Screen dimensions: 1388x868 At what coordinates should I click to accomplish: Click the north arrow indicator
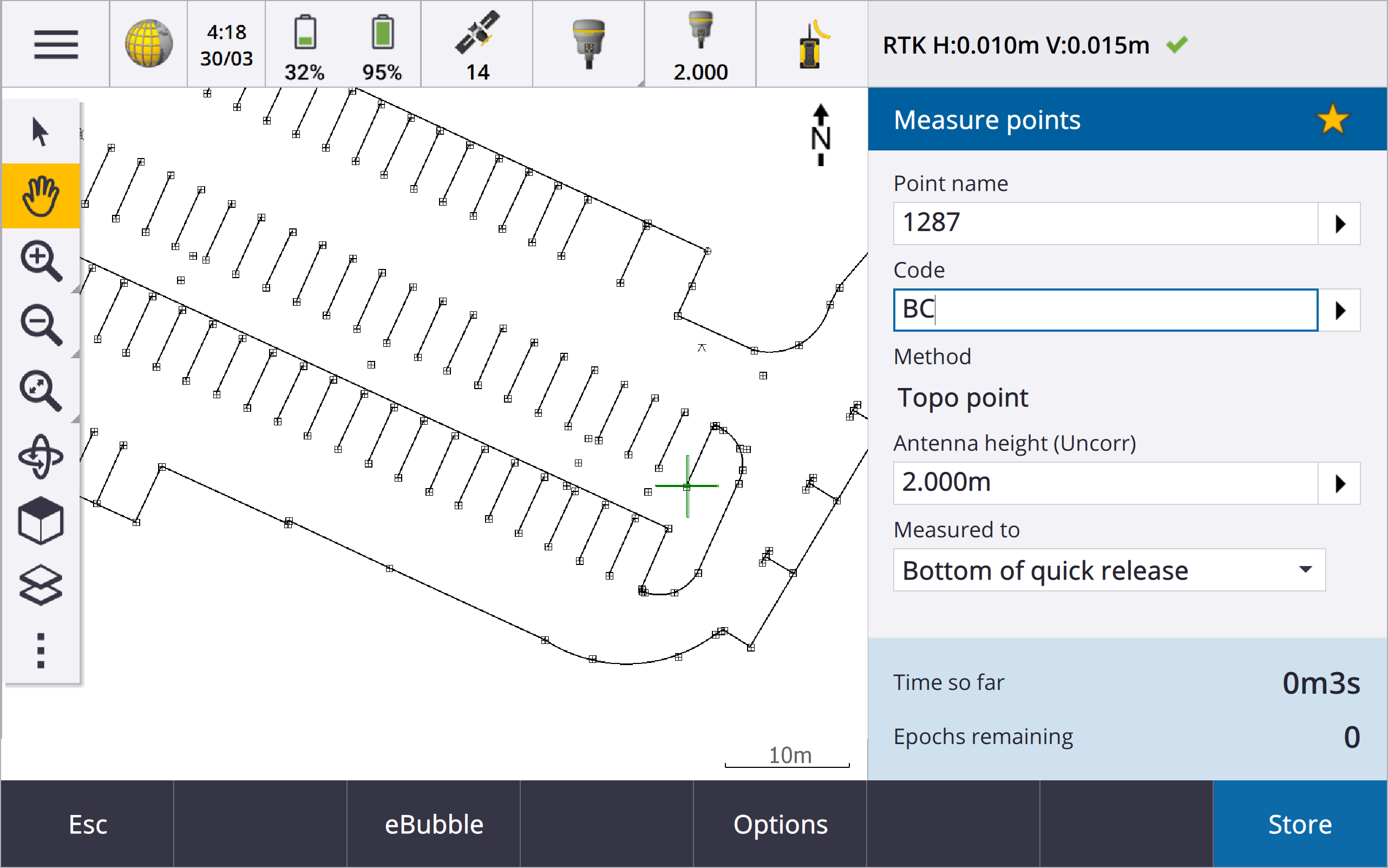click(821, 135)
